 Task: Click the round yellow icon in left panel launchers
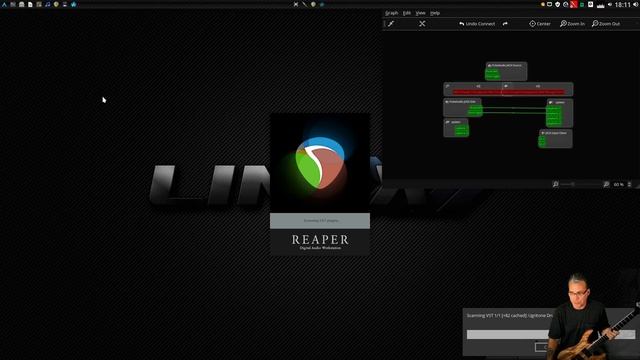coord(56,4)
